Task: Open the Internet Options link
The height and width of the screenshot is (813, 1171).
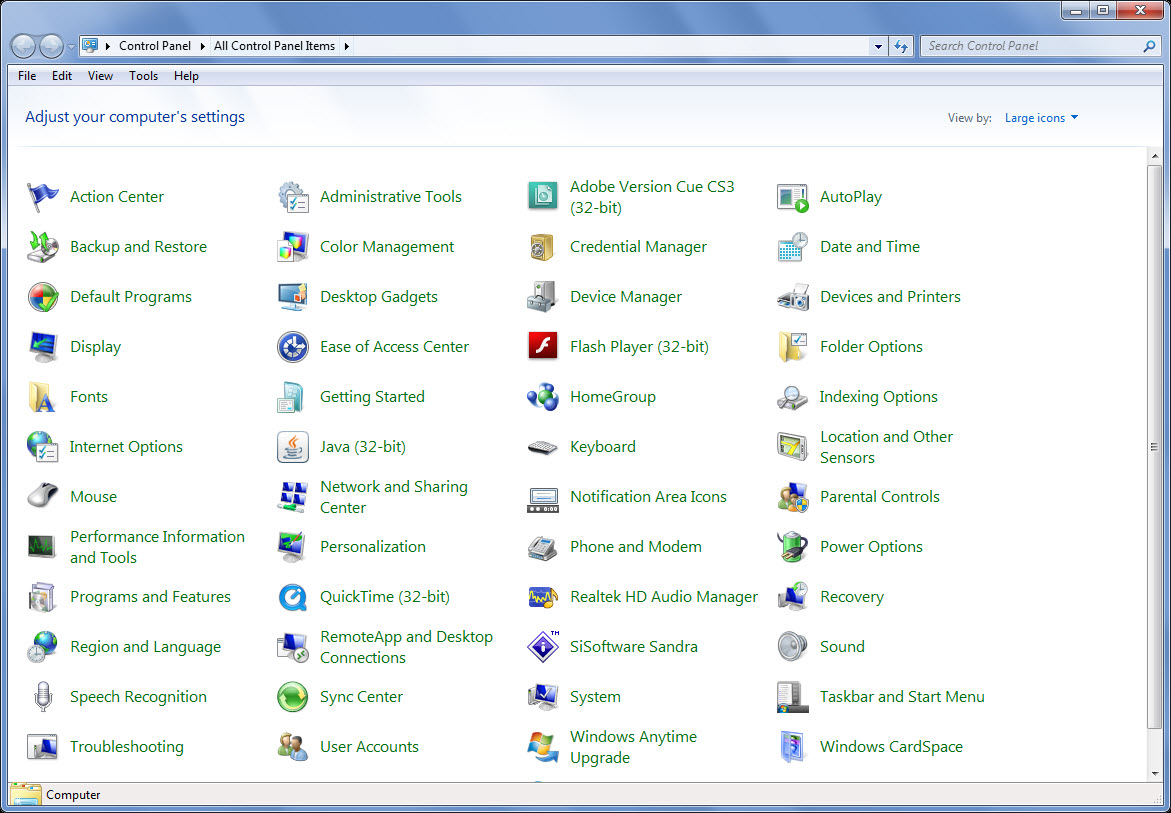Action: 126,447
